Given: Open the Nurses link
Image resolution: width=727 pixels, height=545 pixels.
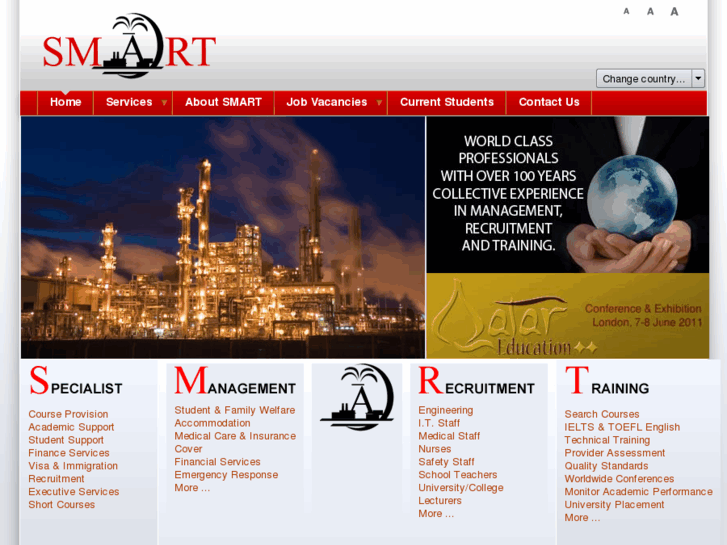Looking at the screenshot, I should click(434, 449).
